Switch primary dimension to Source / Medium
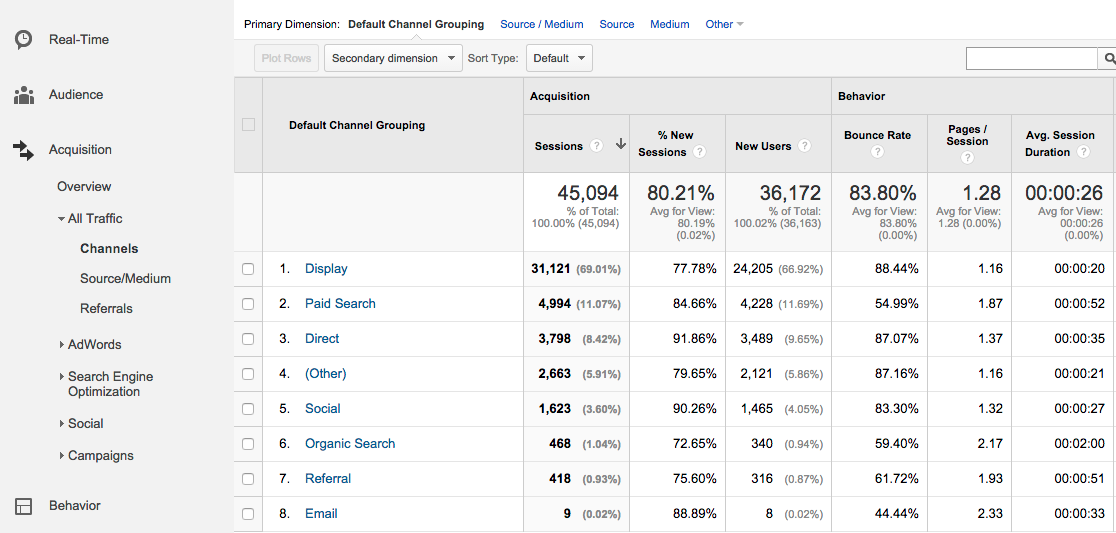This screenshot has width=1116, height=533. (x=541, y=24)
